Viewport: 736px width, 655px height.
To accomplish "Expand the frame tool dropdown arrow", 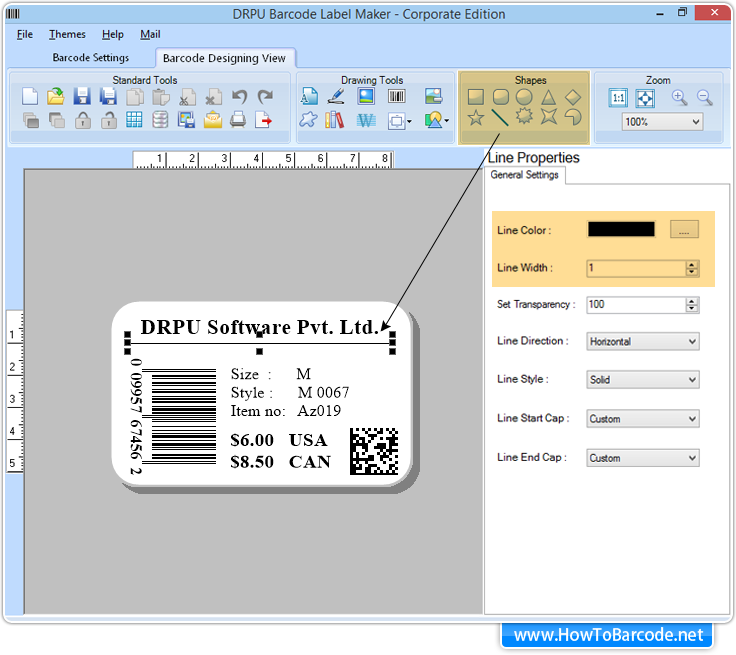I will coord(409,121).
